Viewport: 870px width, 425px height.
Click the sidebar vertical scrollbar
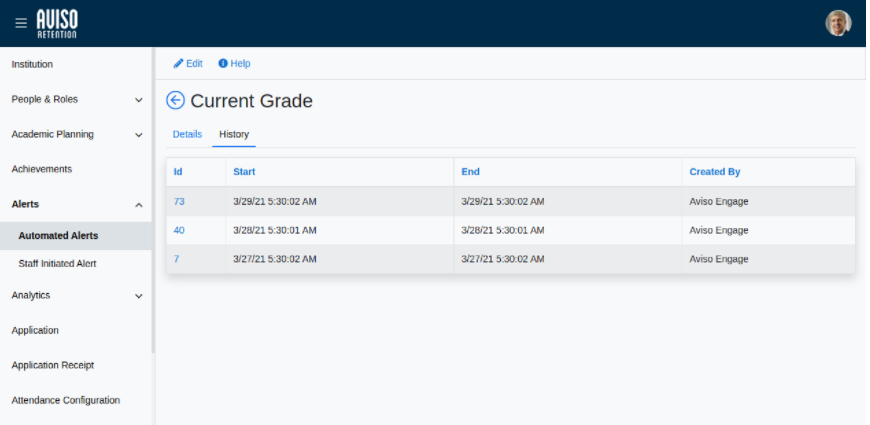click(x=154, y=200)
